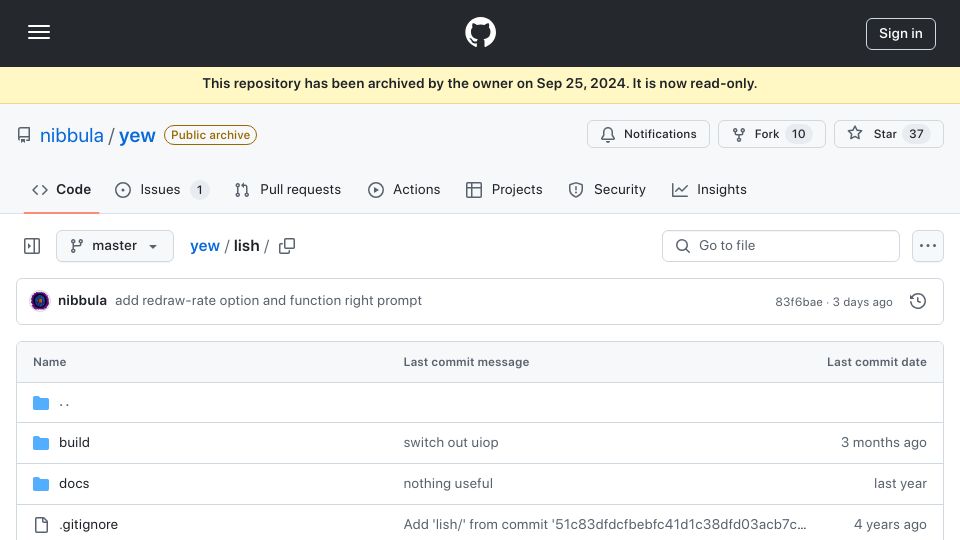Click the 'Public archive' label
960x540 pixels.
(210, 135)
